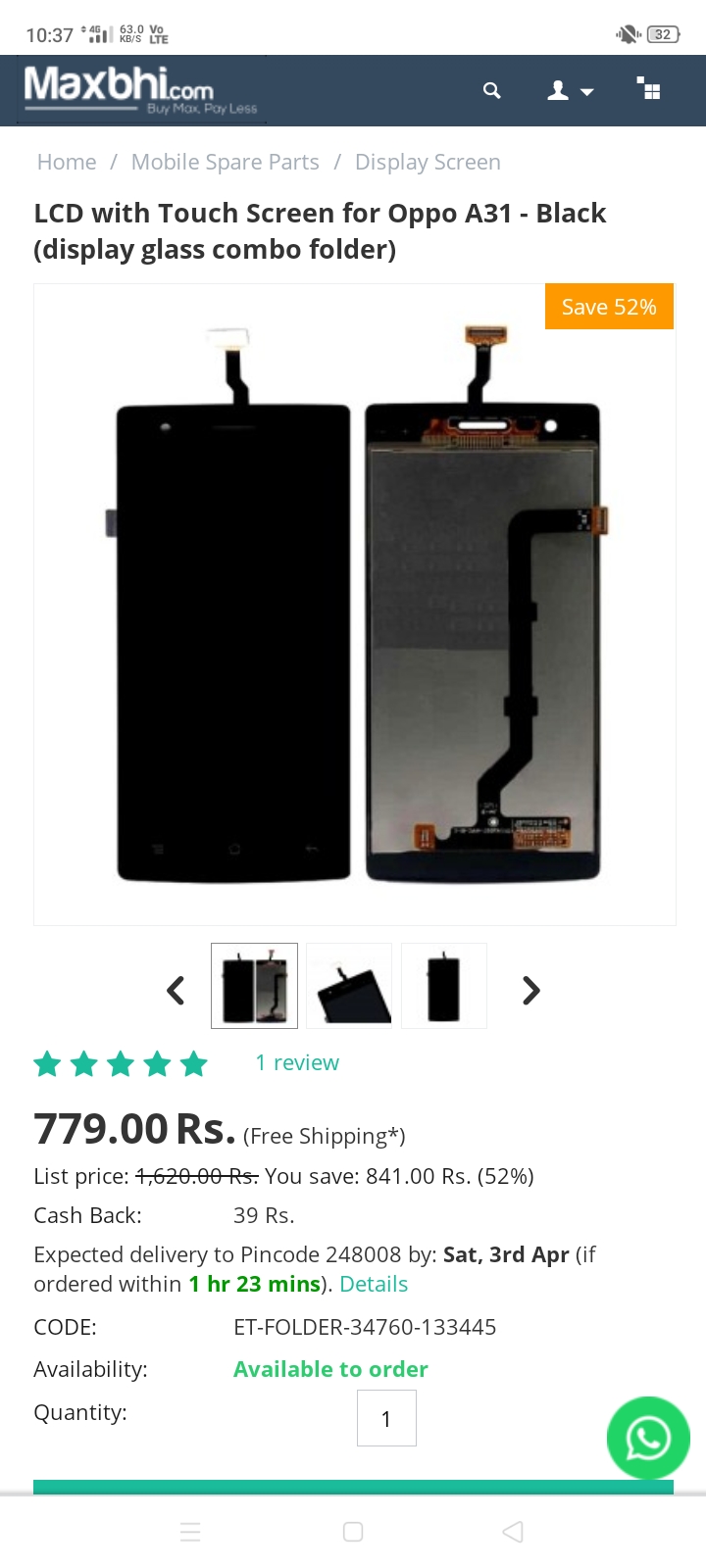This screenshot has width=706, height=1568.
Task: View delivery Details link
Action: click(x=374, y=1284)
